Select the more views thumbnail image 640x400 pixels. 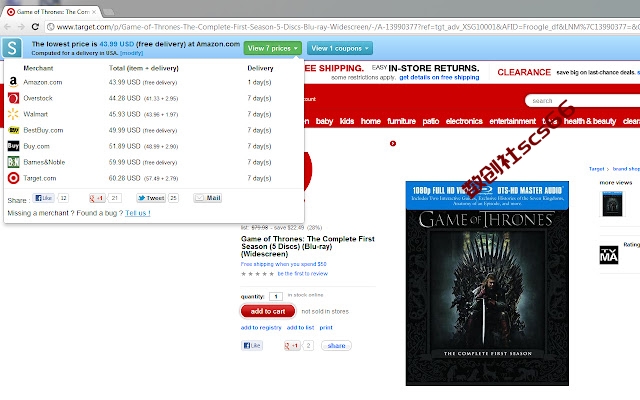pyautogui.click(x=612, y=204)
